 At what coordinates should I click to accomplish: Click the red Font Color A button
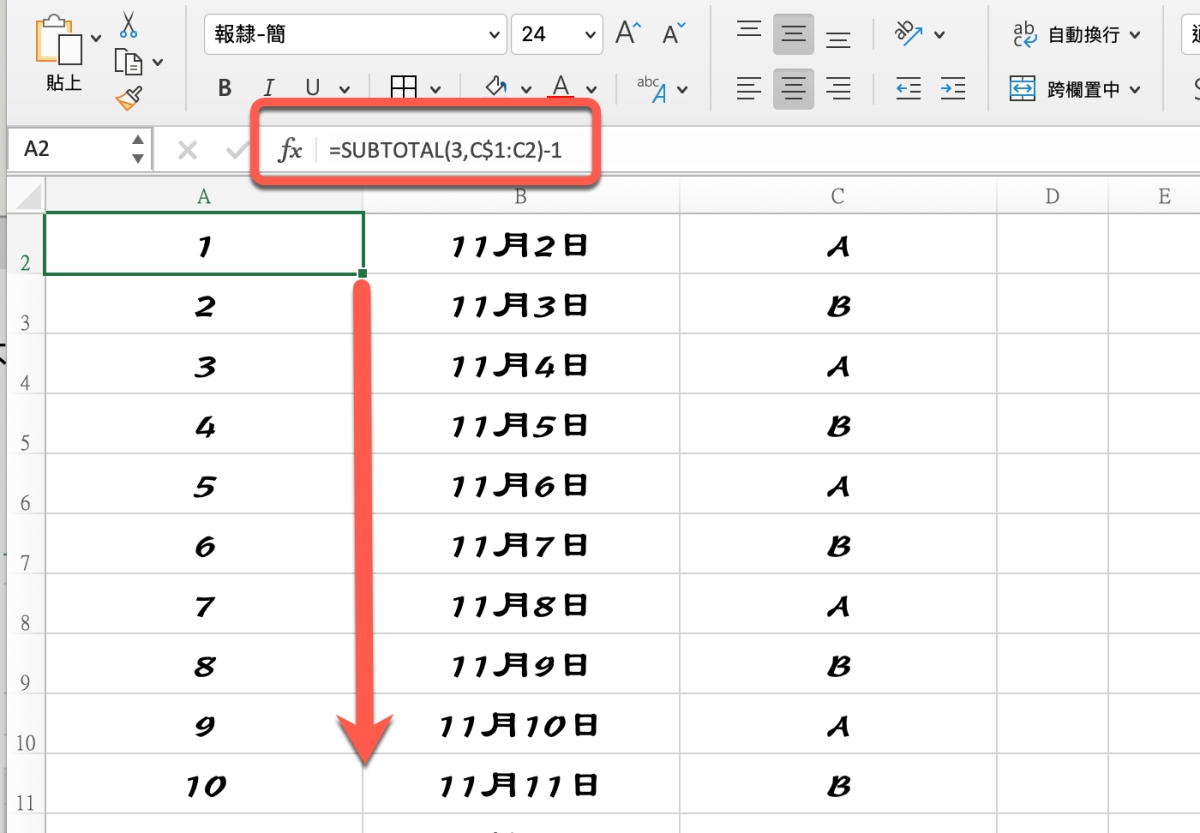(561, 87)
